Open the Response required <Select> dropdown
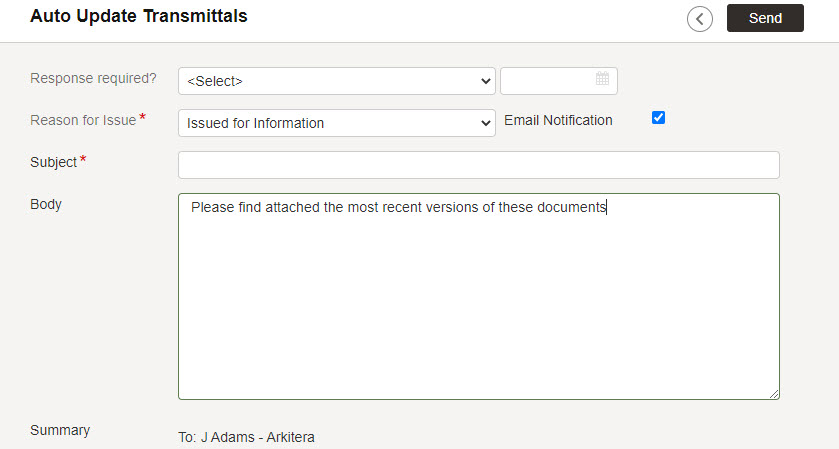Screen dimensions: 839x449 click(x=337, y=81)
